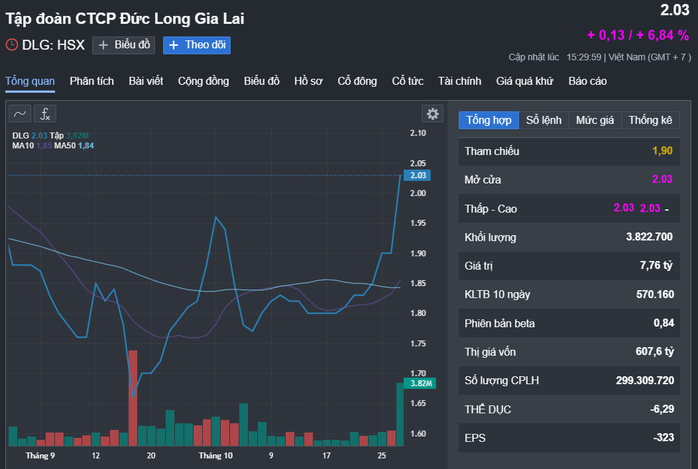Click the 2.03 price label on chart axis

tap(417, 175)
